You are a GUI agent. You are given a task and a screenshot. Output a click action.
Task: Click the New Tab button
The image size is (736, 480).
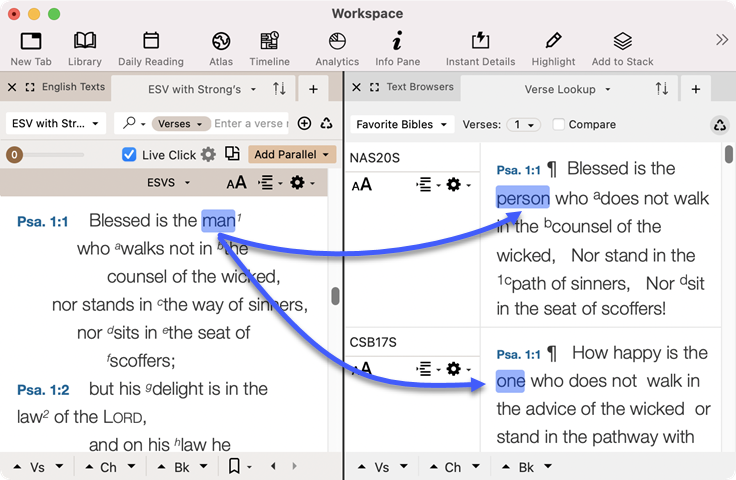coord(31,47)
